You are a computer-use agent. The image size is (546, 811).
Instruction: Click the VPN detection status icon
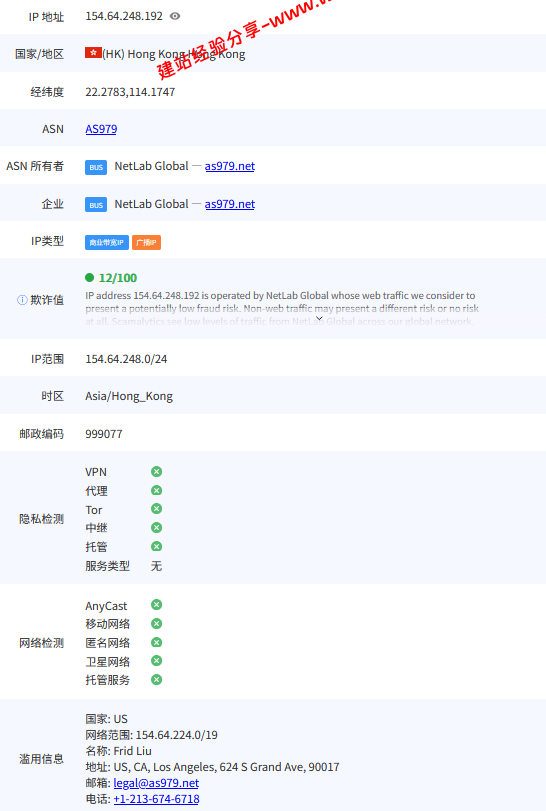click(x=157, y=472)
